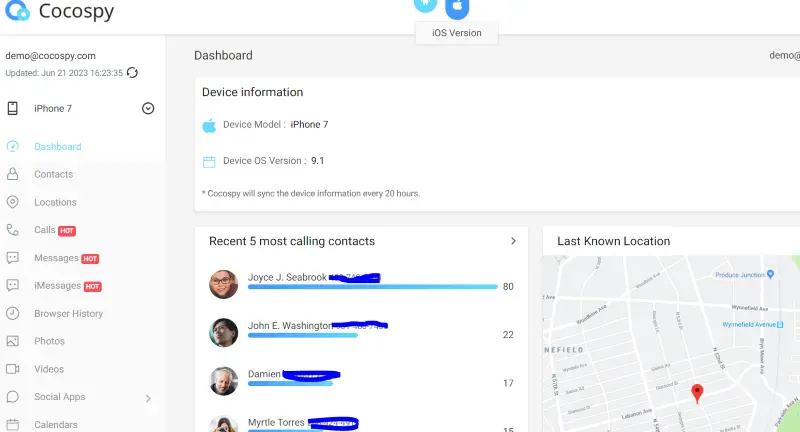Viewport: 800px width, 432px height.
Task: Click the HOT badge next to Calls
Action: tap(67, 231)
